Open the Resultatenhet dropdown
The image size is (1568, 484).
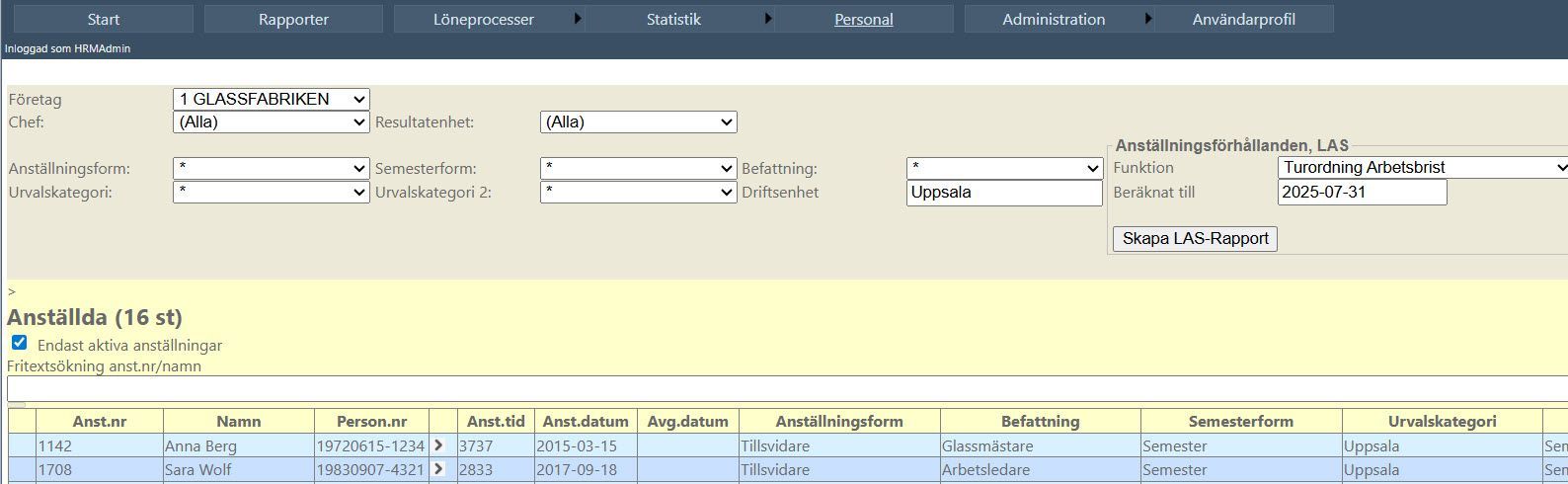pos(638,122)
